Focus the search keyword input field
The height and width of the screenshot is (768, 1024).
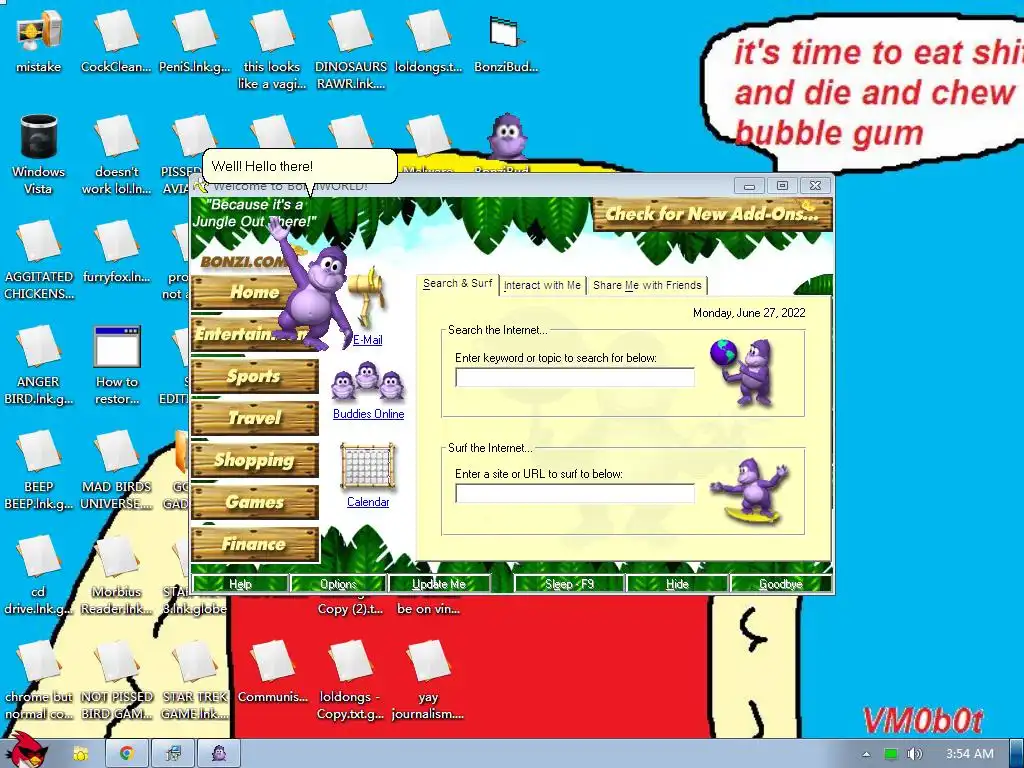575,377
